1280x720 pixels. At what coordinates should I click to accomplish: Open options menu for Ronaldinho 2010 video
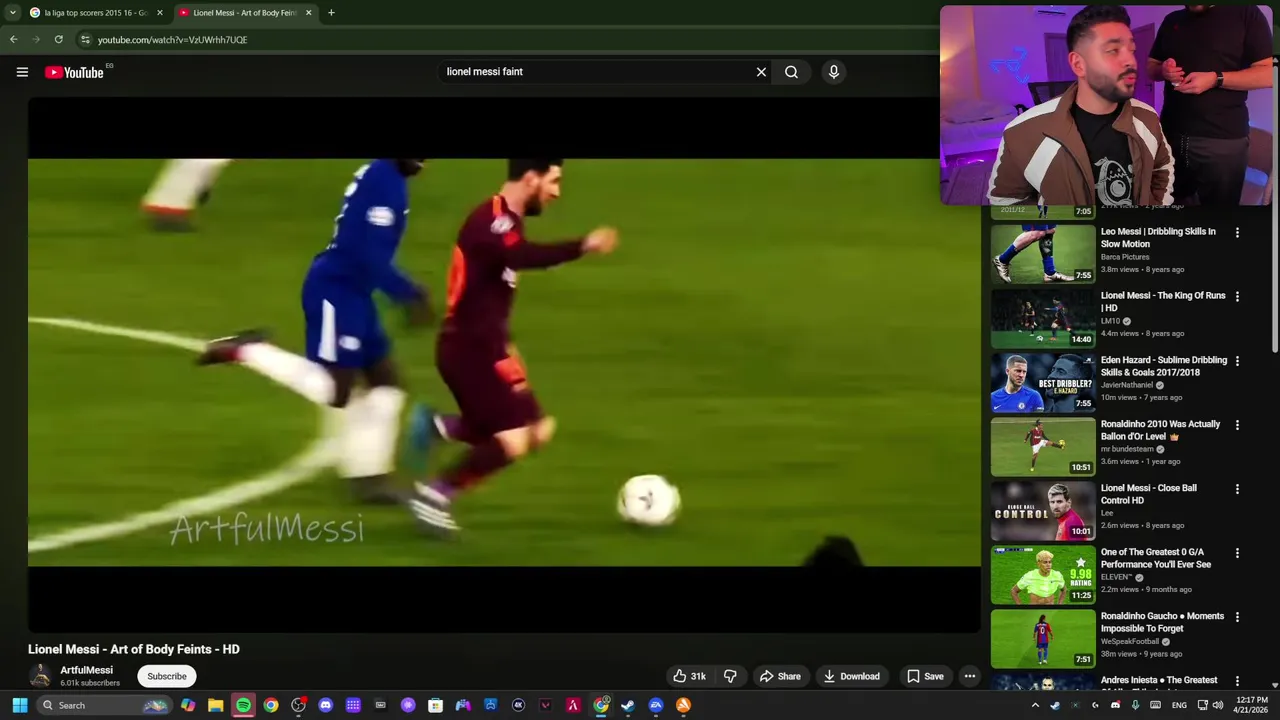1237,425
